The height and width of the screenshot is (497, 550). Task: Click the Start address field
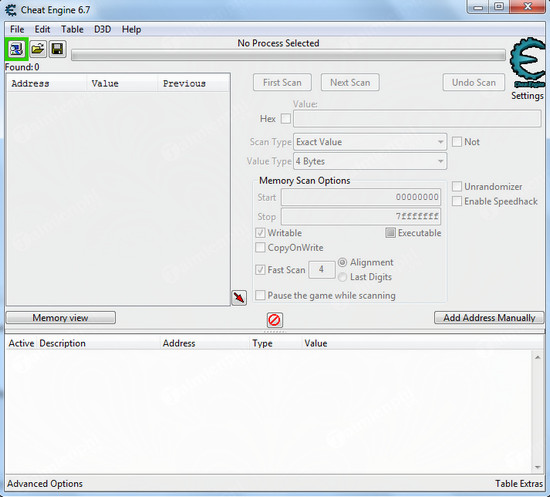coord(361,197)
